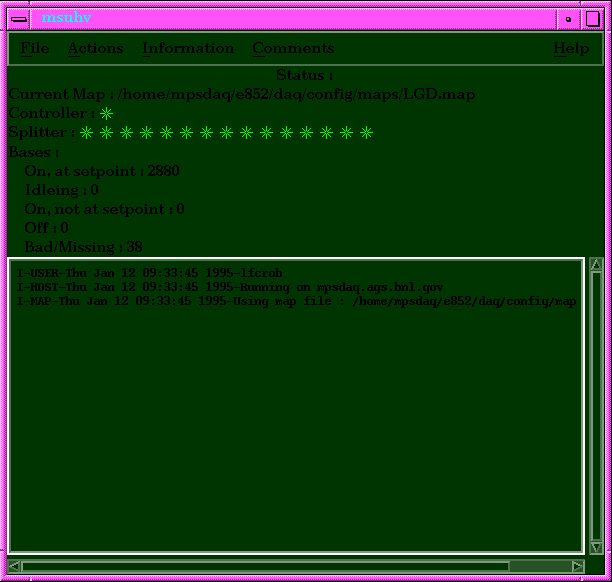Image resolution: width=612 pixels, height=582 pixels.
Task: Open the Actions menu
Action: point(95,48)
